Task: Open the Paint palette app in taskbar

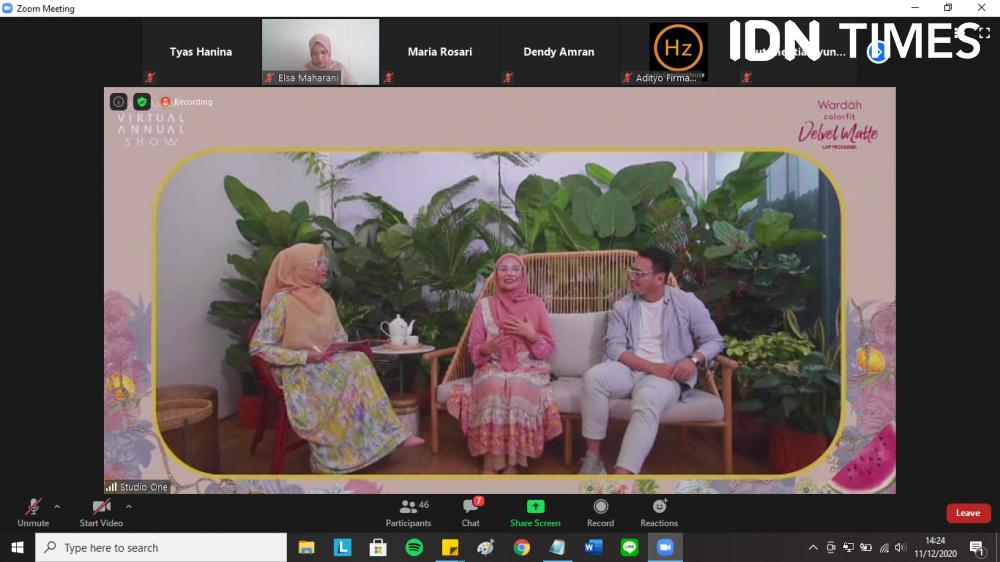Action: click(x=485, y=547)
